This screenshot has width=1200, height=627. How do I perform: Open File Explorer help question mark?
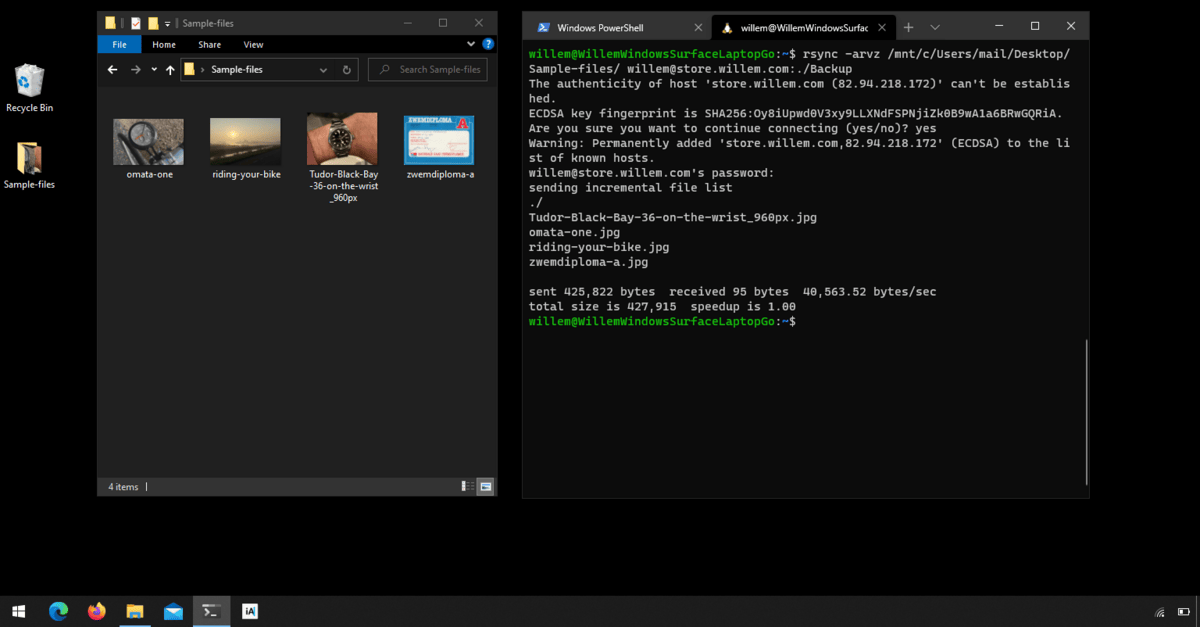click(x=488, y=44)
